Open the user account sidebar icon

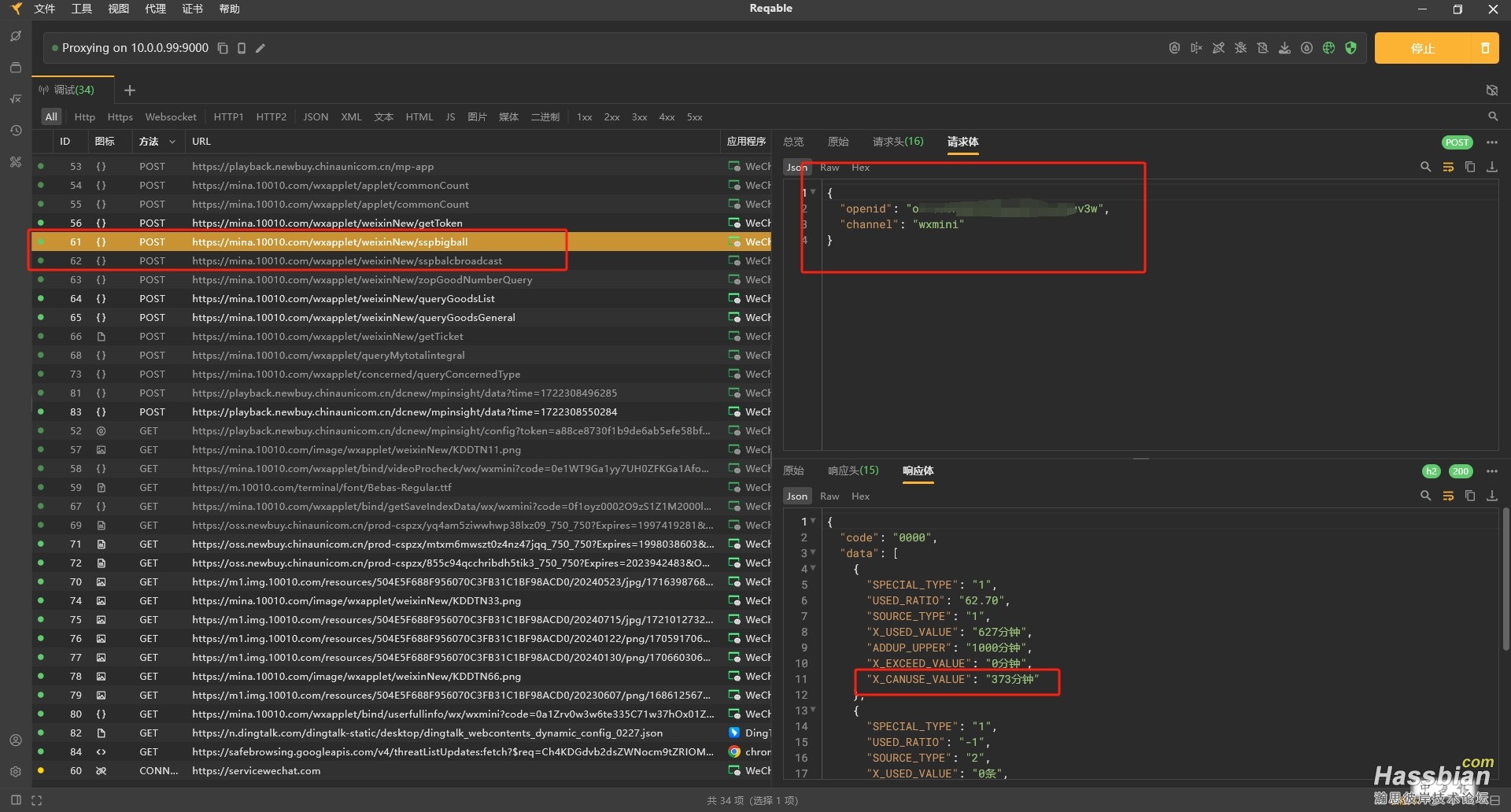coord(15,740)
